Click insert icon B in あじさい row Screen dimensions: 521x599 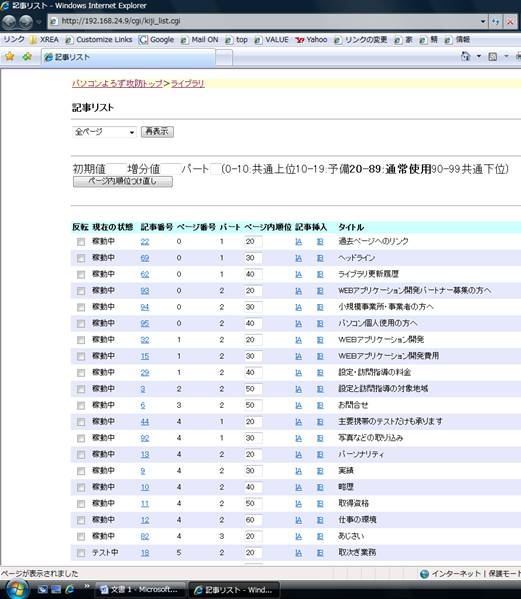320,536
